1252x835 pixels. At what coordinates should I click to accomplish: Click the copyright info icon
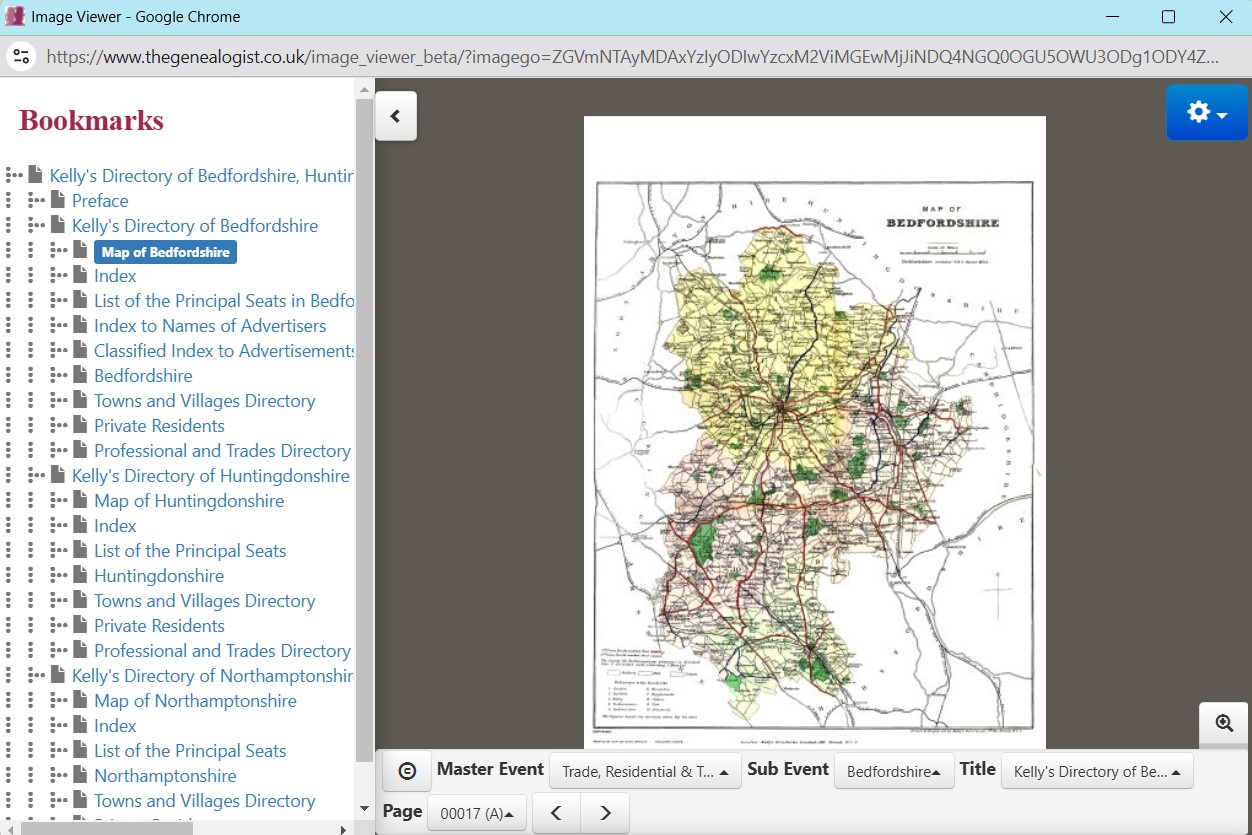[x=407, y=771]
